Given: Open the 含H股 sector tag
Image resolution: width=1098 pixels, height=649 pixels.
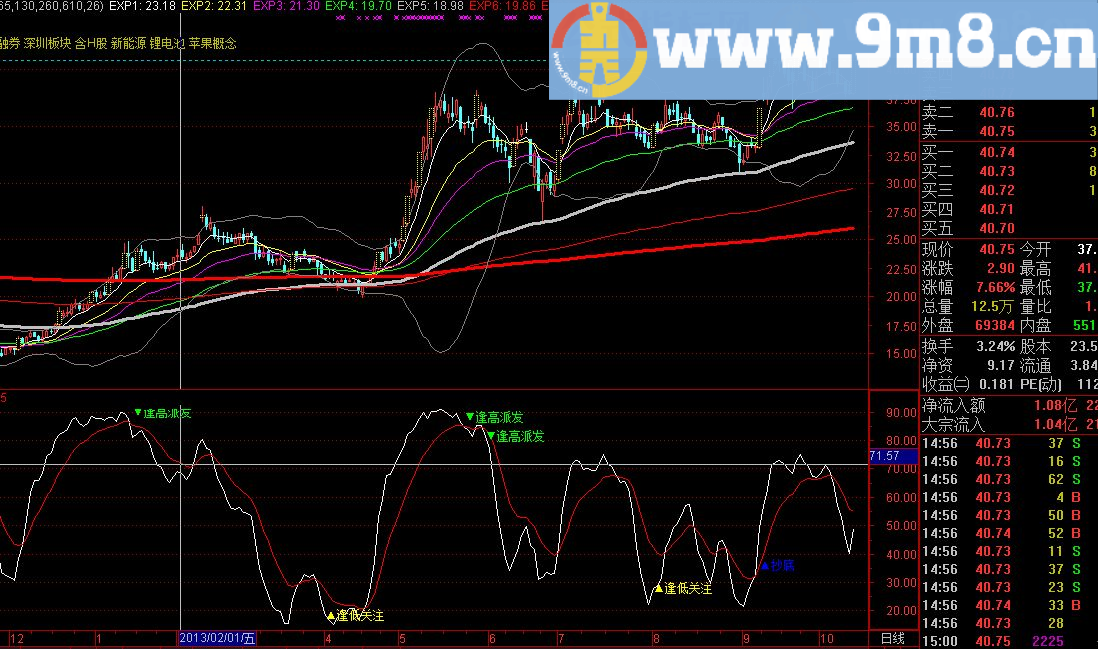Looking at the screenshot, I should click(x=91, y=43).
